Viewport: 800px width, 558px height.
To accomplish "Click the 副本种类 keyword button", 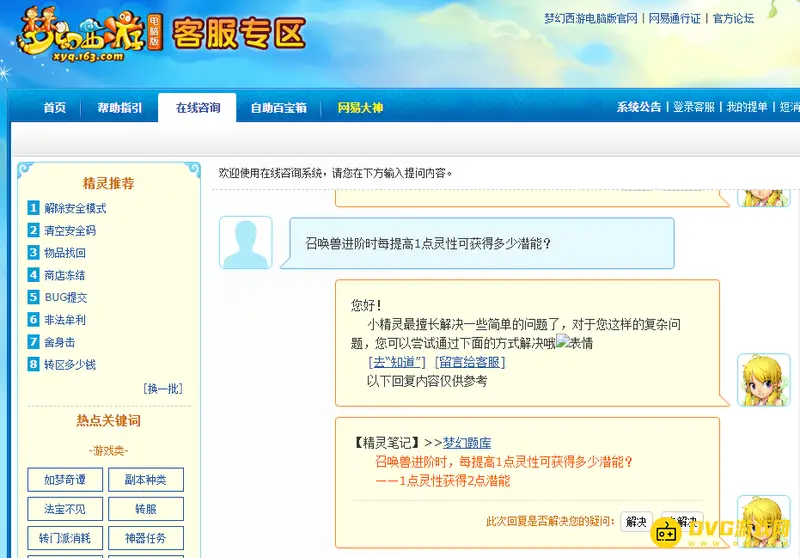I will click(x=146, y=480).
